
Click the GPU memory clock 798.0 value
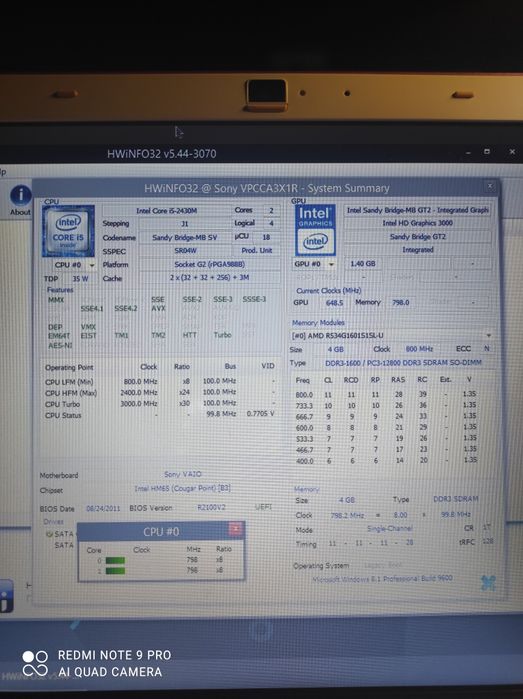[x=400, y=302]
